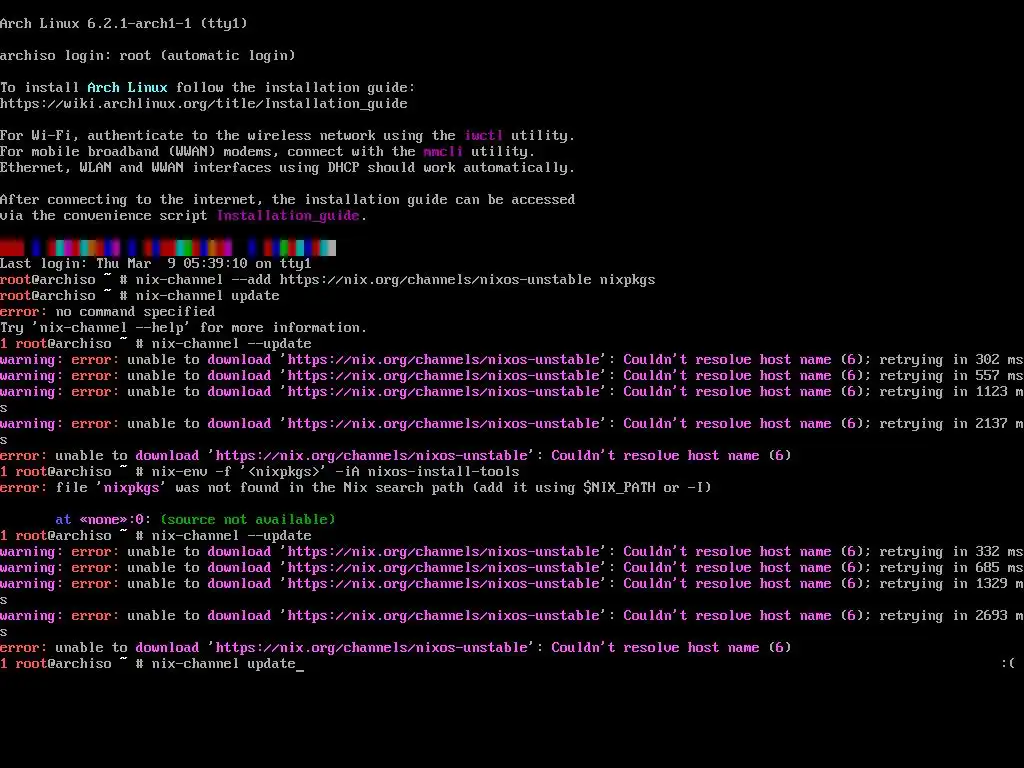
Task: Click the Arch wiki Installation_guide URL
Action: [x=204, y=103]
